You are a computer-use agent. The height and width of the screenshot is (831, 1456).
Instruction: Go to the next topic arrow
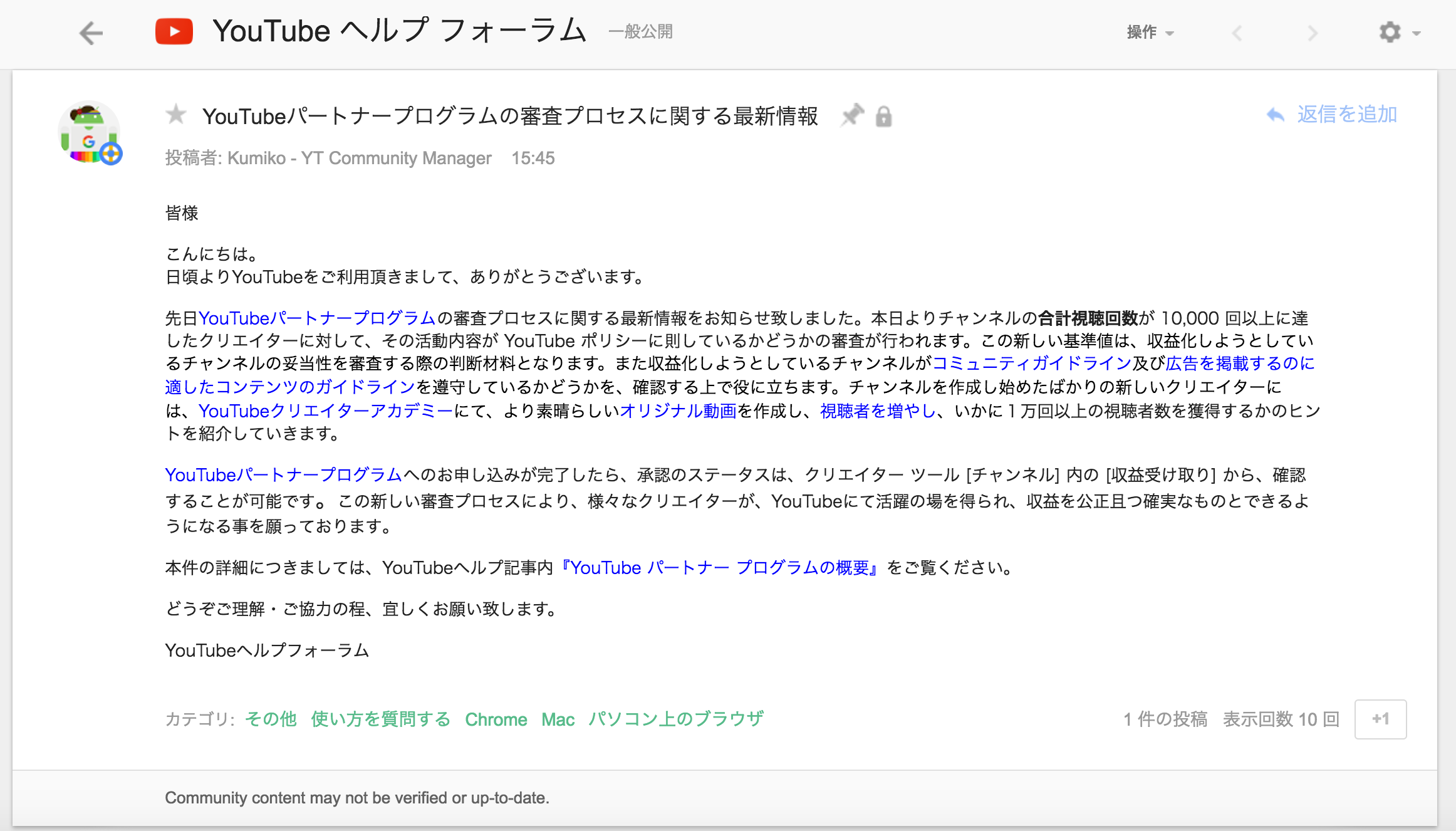tap(1313, 33)
